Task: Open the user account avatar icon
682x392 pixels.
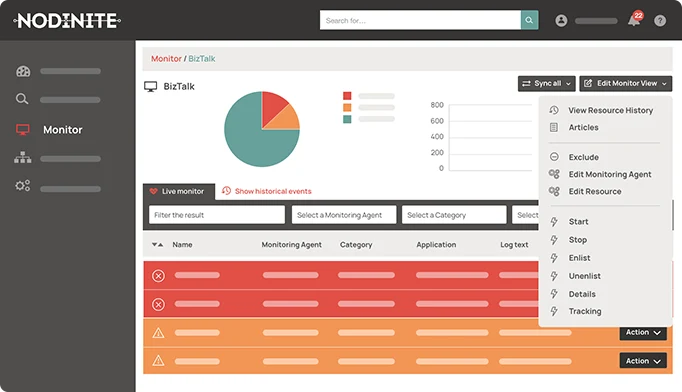Action: coord(561,20)
